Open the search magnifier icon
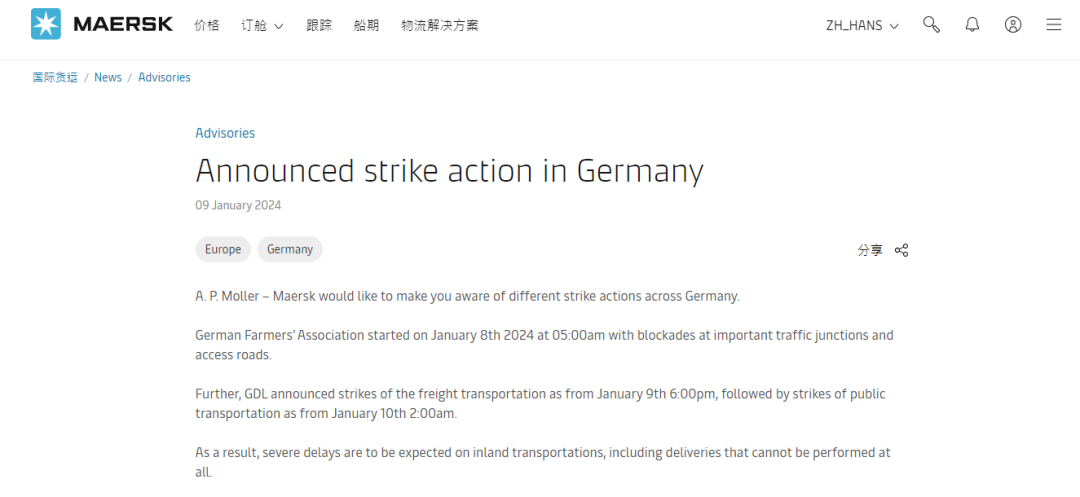 pyautogui.click(x=931, y=25)
